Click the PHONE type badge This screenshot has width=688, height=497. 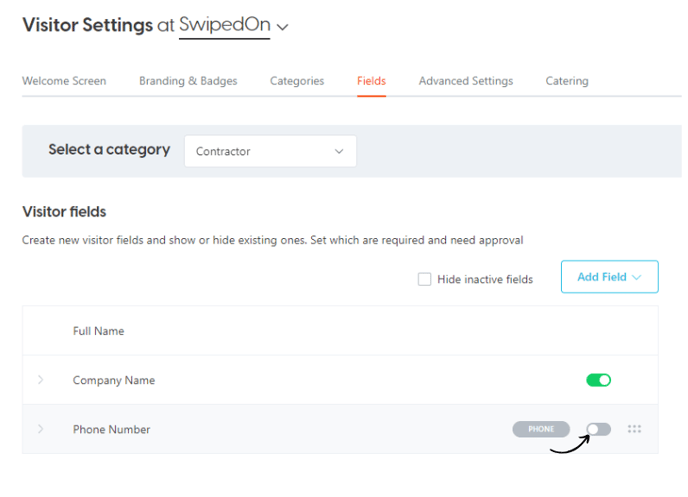click(541, 429)
